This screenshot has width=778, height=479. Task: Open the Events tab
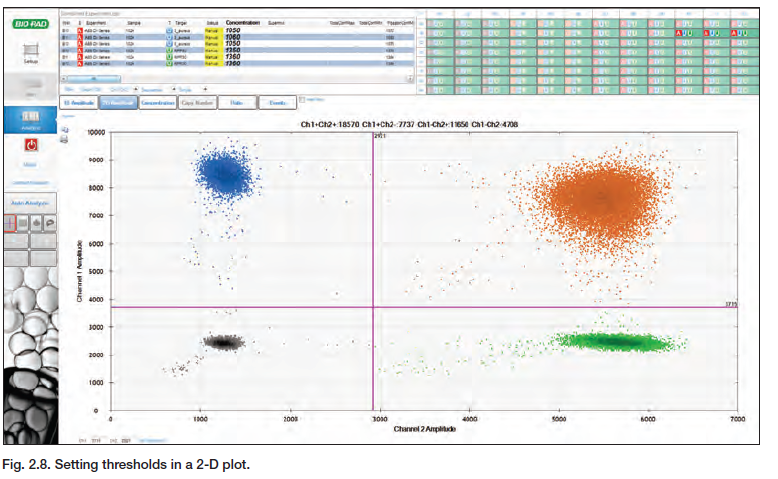[276, 102]
